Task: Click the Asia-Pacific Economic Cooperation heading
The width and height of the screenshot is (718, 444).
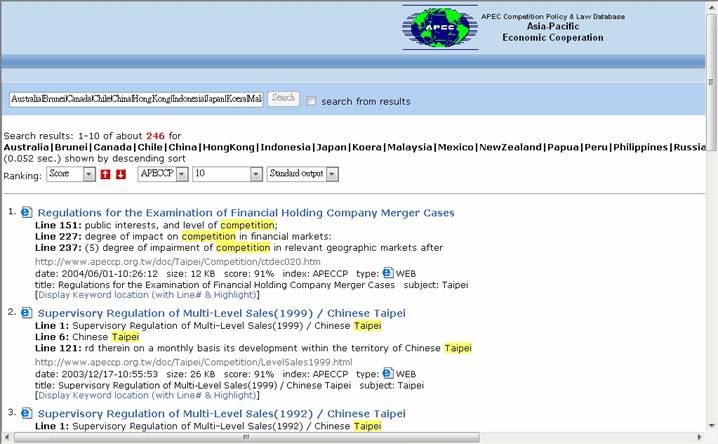Action: tap(553, 32)
